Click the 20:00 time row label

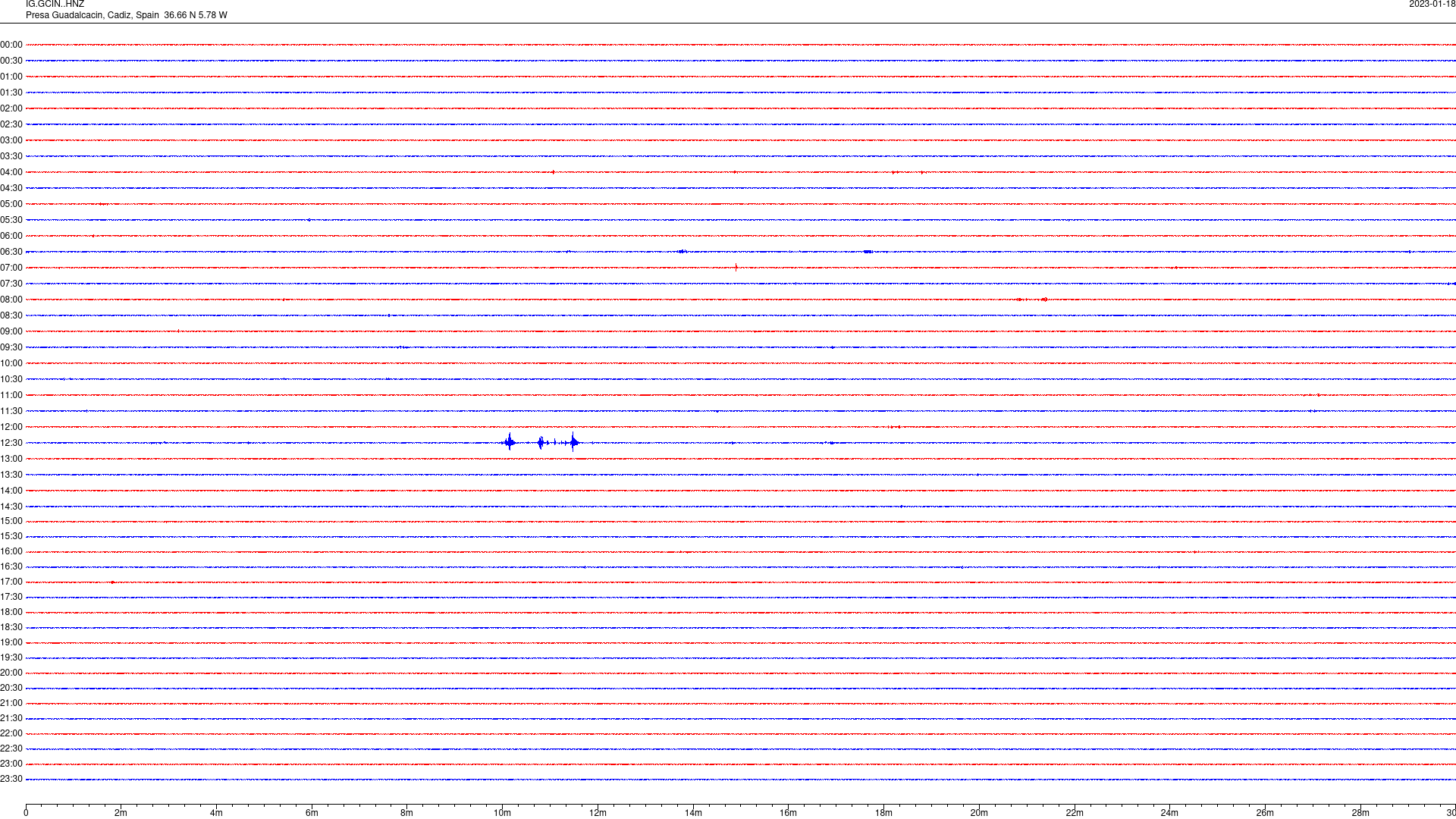[11, 673]
